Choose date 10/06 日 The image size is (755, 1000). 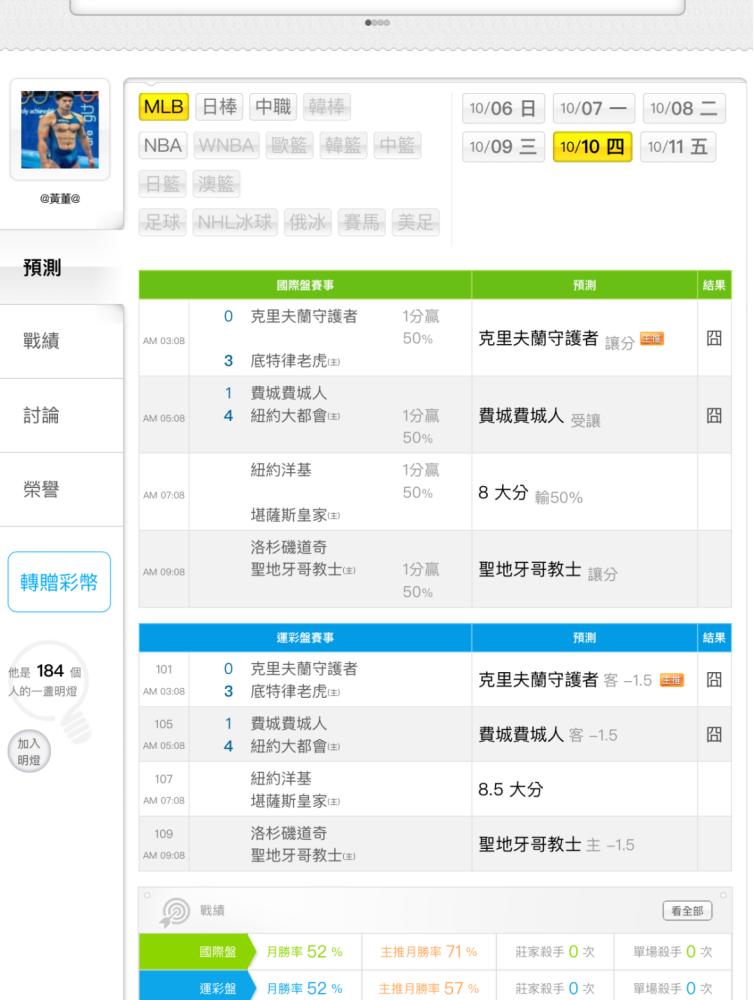pos(503,108)
